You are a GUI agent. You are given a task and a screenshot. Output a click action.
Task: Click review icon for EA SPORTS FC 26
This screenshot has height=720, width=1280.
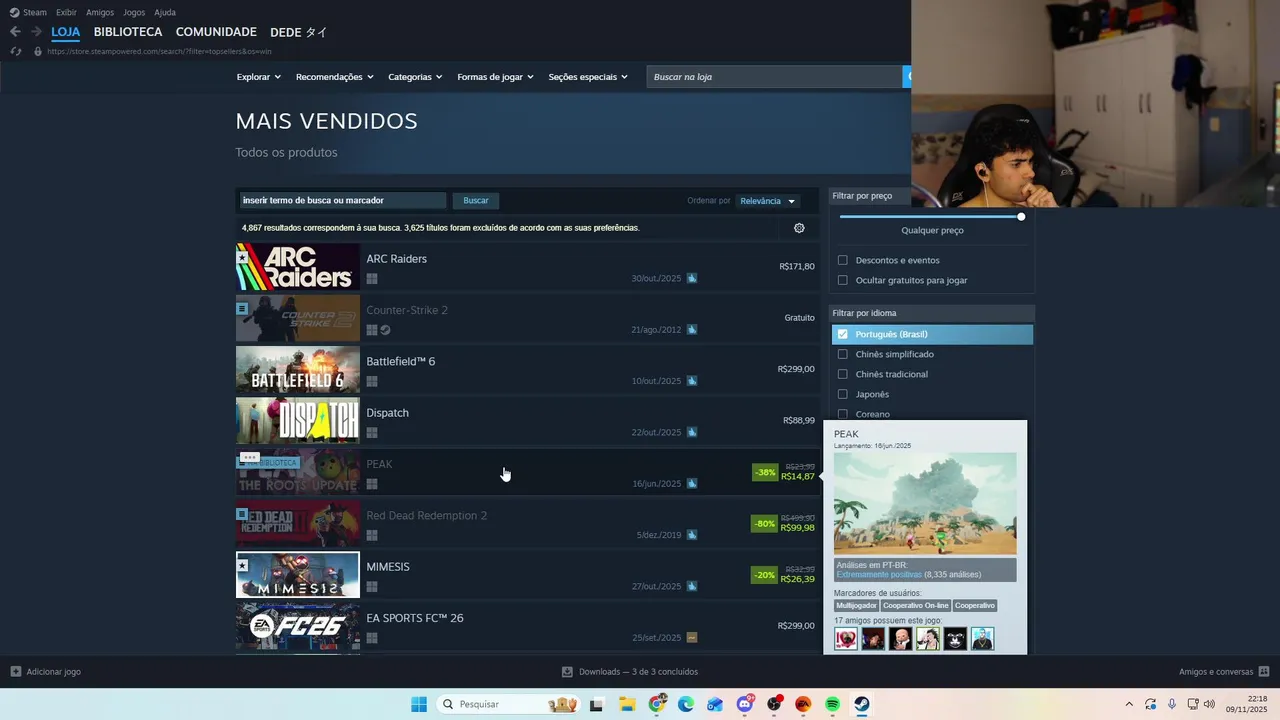coord(692,637)
